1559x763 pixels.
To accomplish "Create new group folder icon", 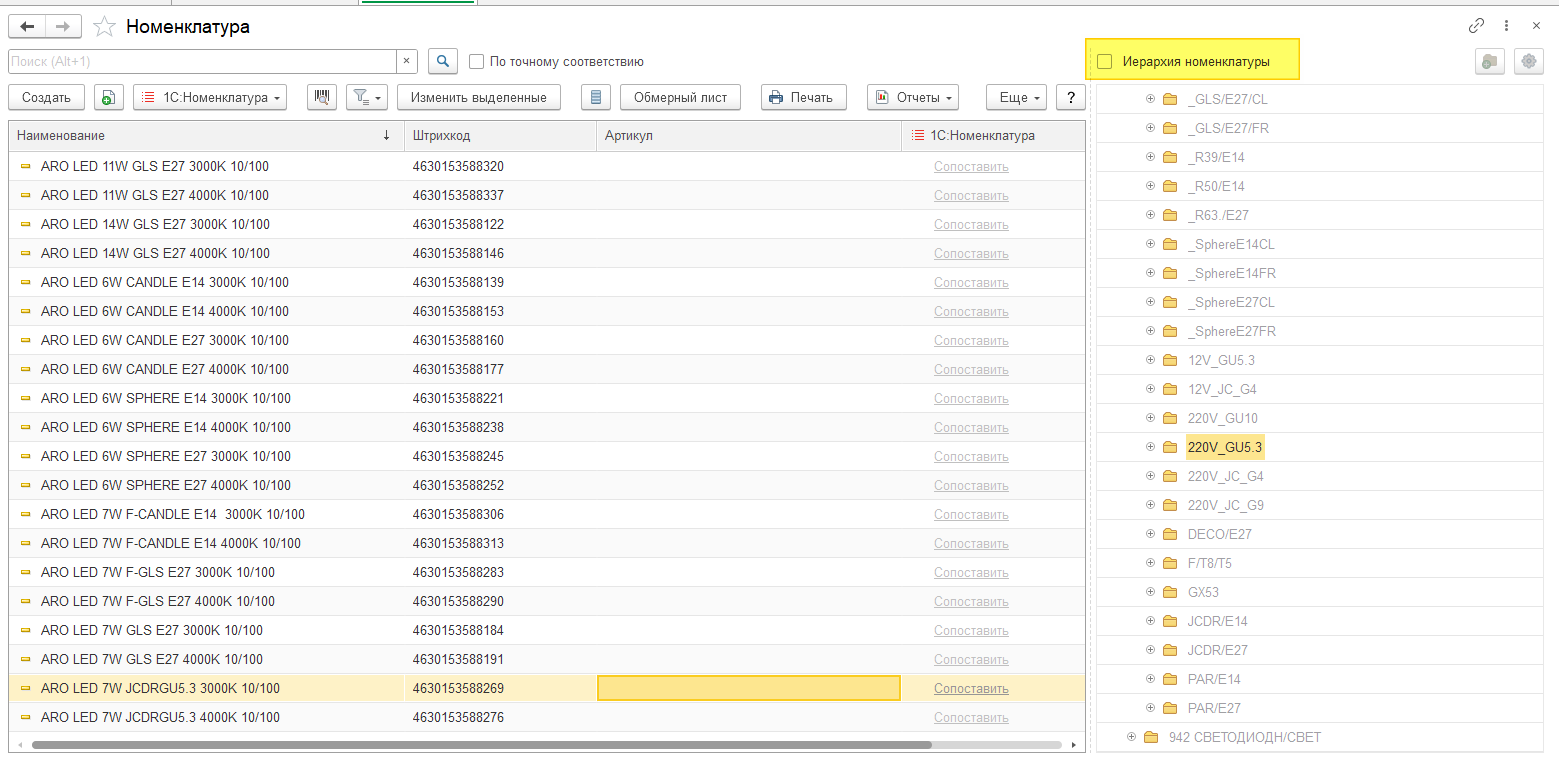I will tap(1490, 61).
